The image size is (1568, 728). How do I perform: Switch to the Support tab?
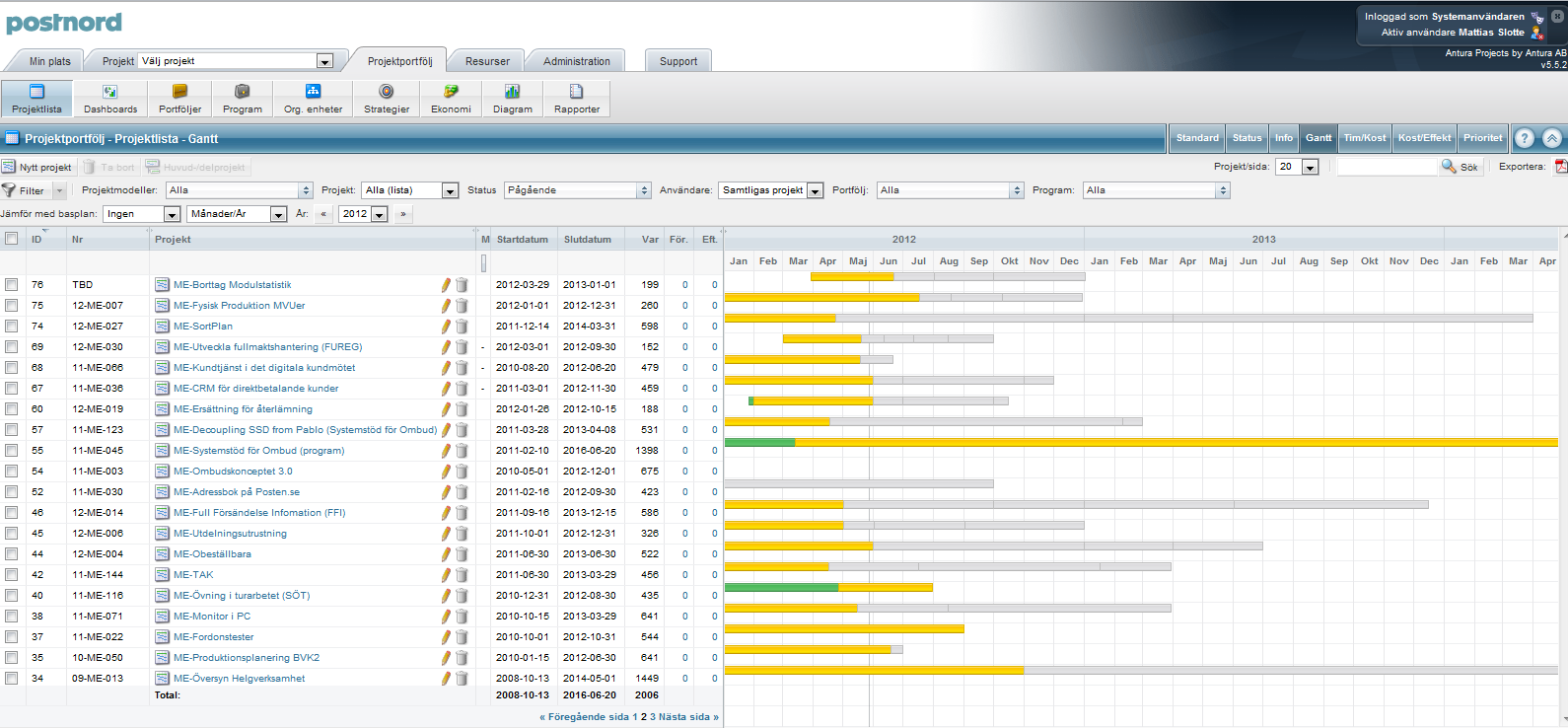click(678, 61)
